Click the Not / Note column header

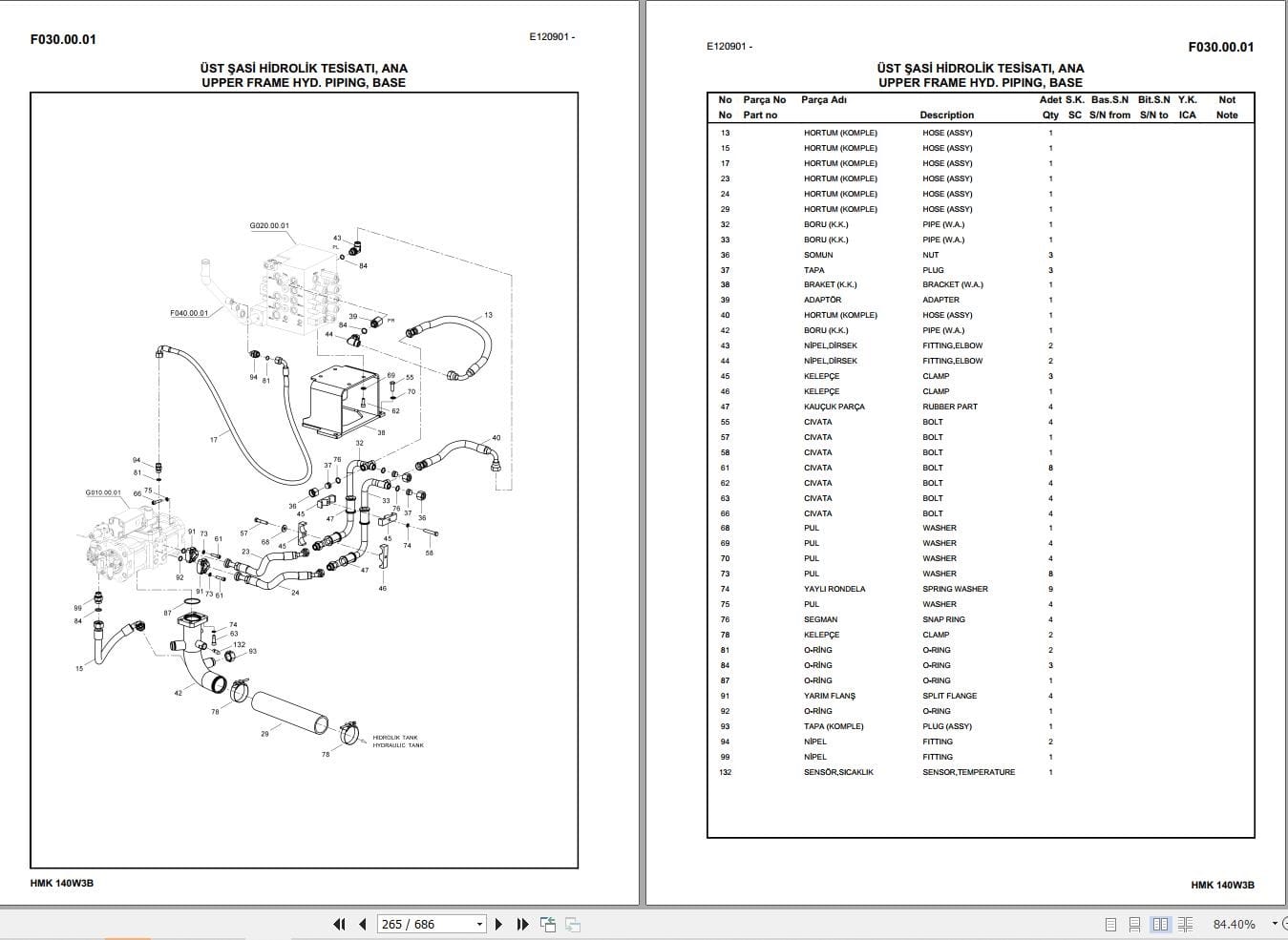pos(1227,107)
